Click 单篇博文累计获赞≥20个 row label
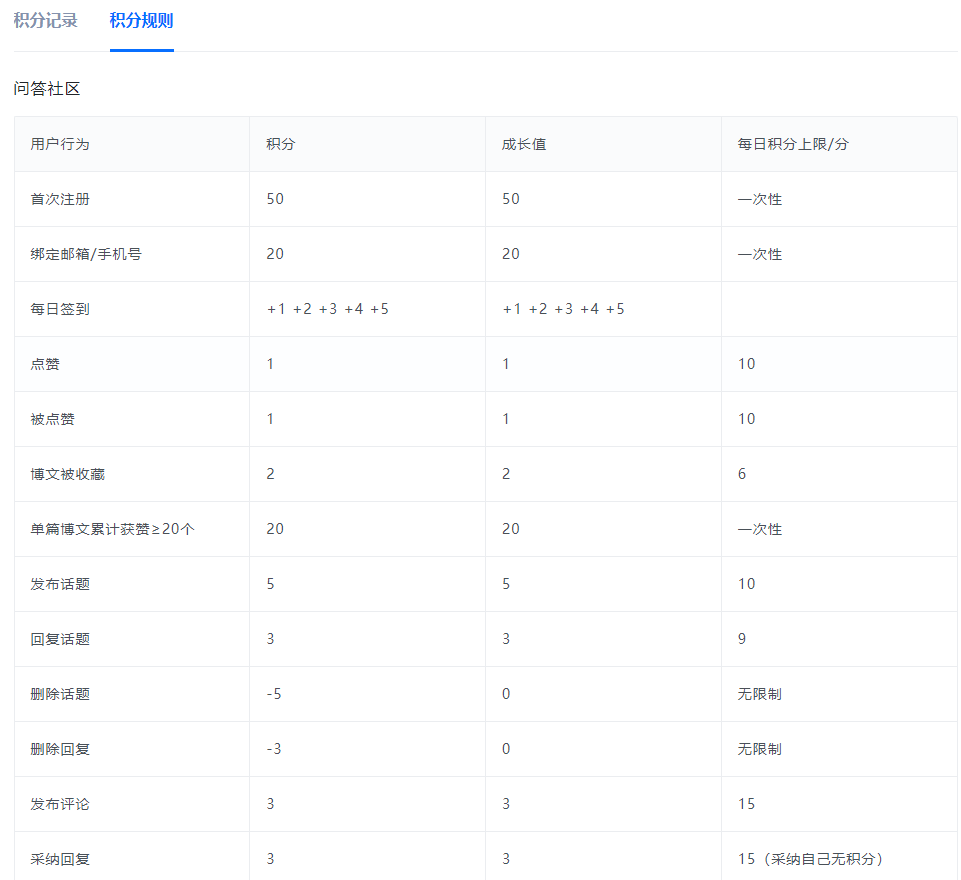This screenshot has height=880, width=961. point(112,529)
